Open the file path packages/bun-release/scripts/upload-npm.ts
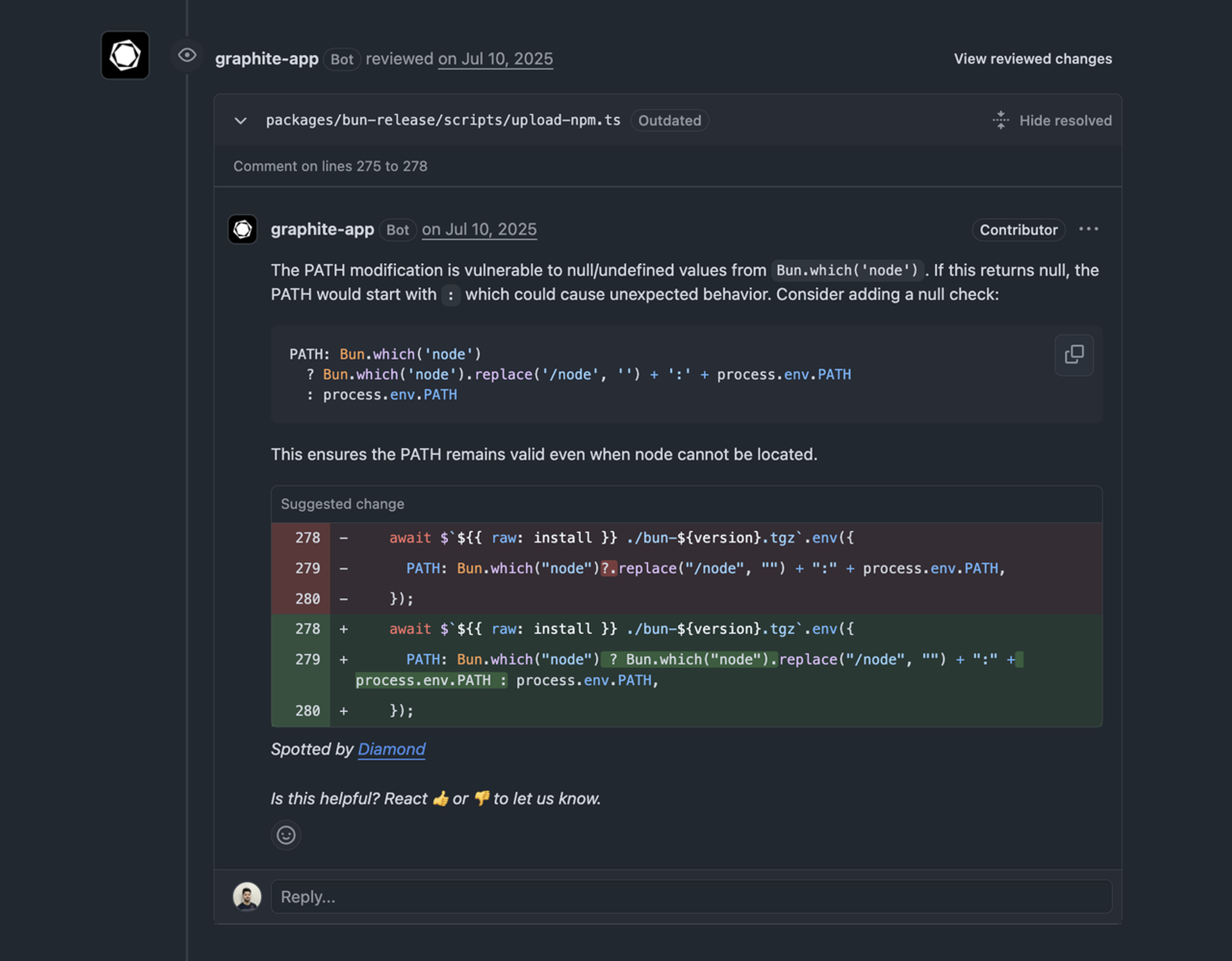Screen dimensions: 1232x961 pyautogui.click(x=443, y=121)
